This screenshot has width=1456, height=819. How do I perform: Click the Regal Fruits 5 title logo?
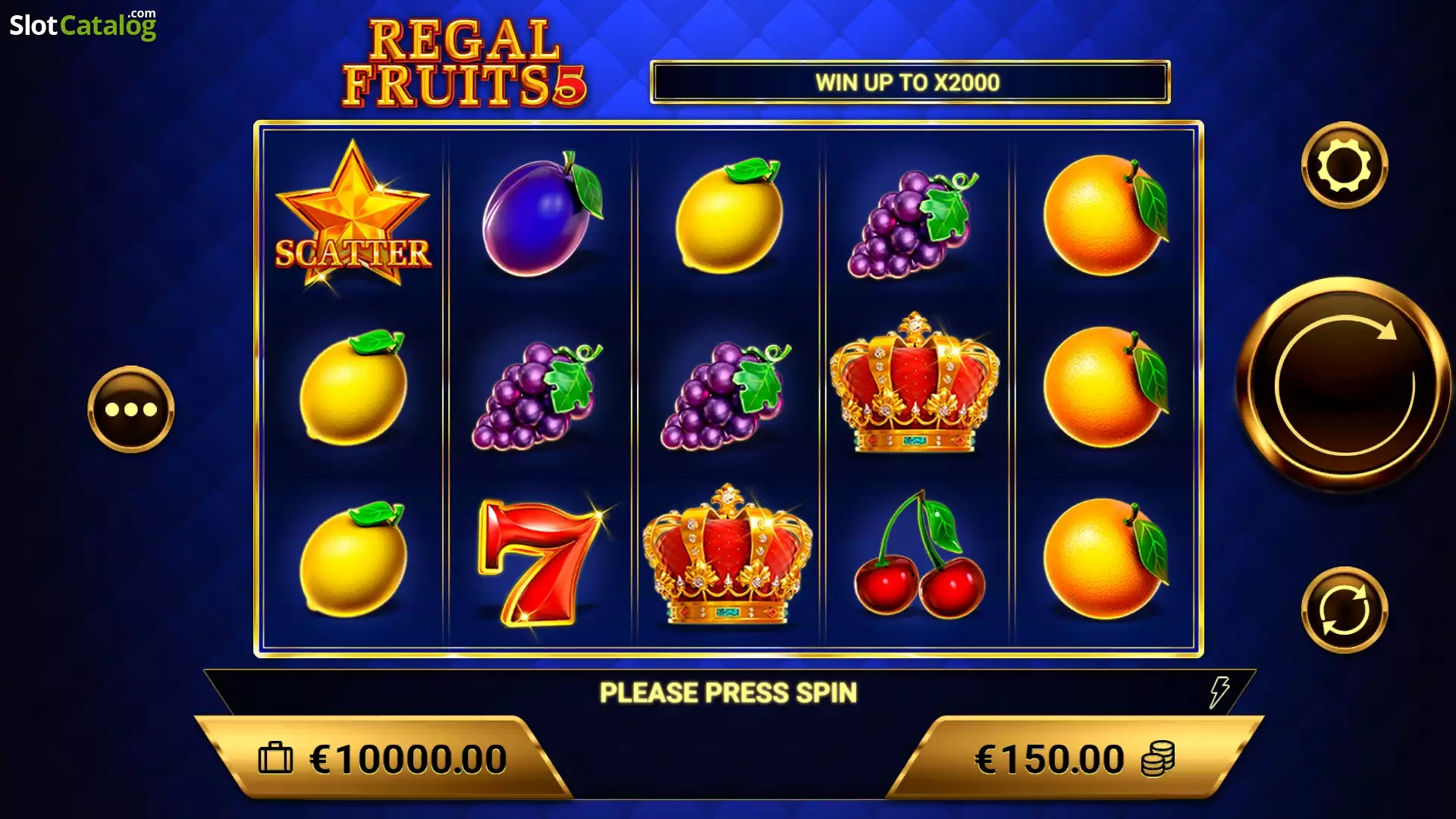[464, 63]
